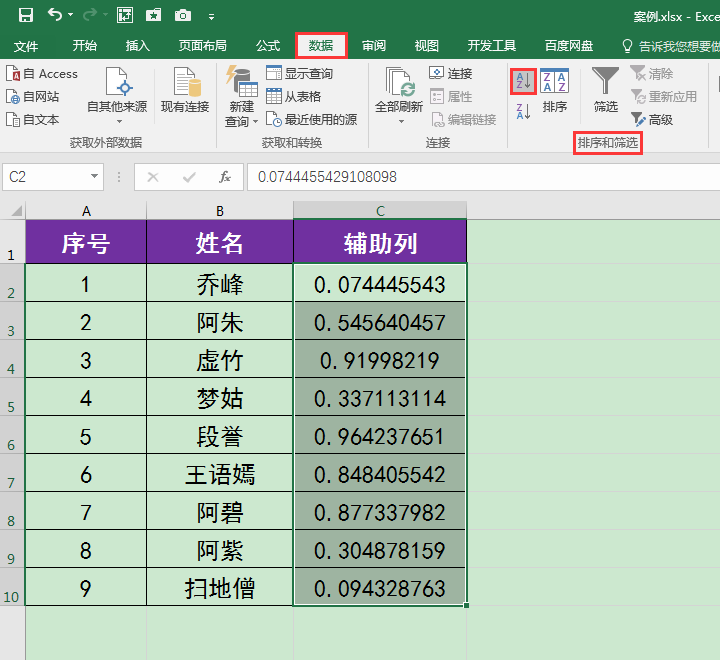Click the camera screenshot icon in quick access toolbar

(x=183, y=16)
